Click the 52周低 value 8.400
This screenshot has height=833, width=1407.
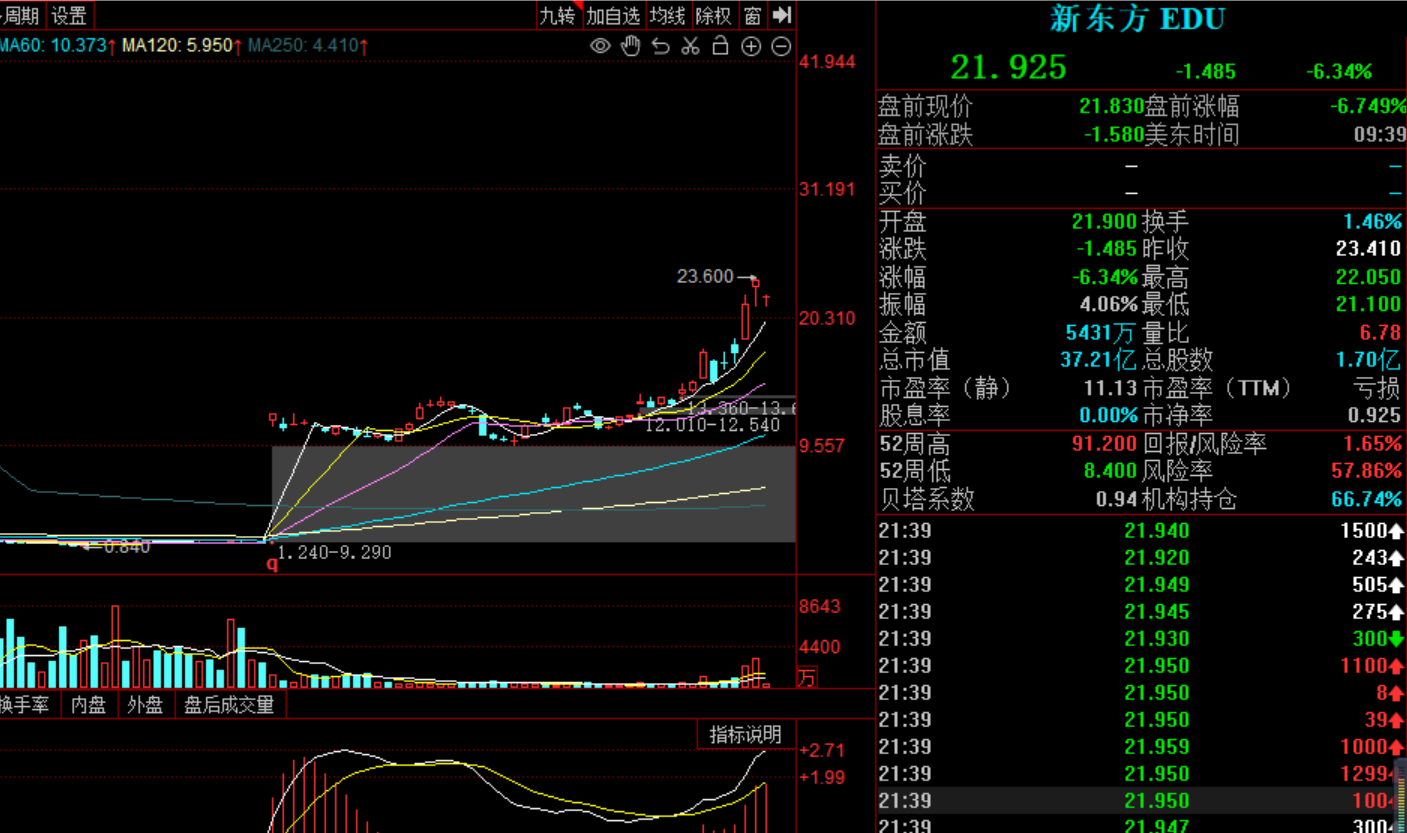coord(1109,471)
